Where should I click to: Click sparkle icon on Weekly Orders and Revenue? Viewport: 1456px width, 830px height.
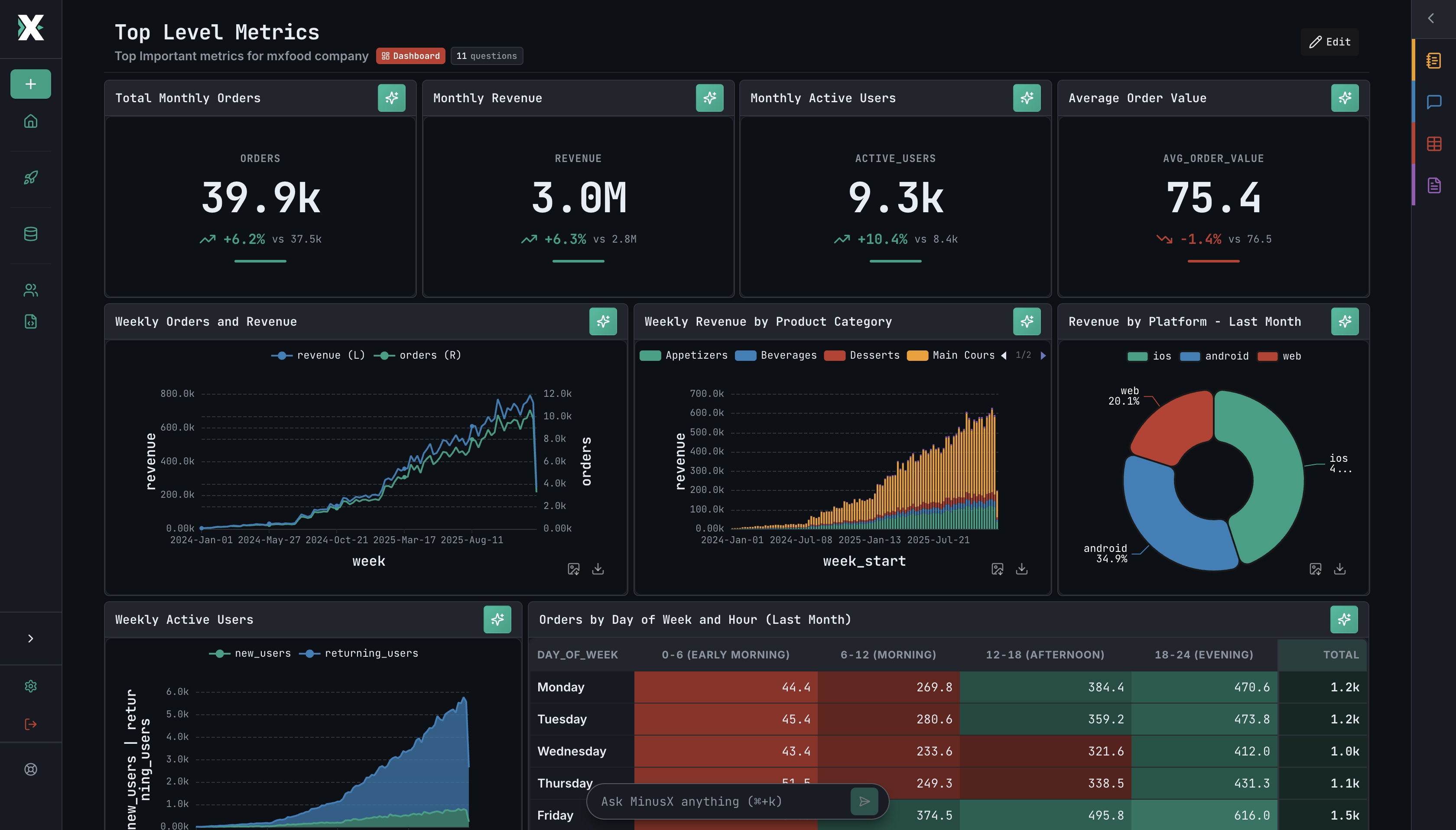pos(603,321)
